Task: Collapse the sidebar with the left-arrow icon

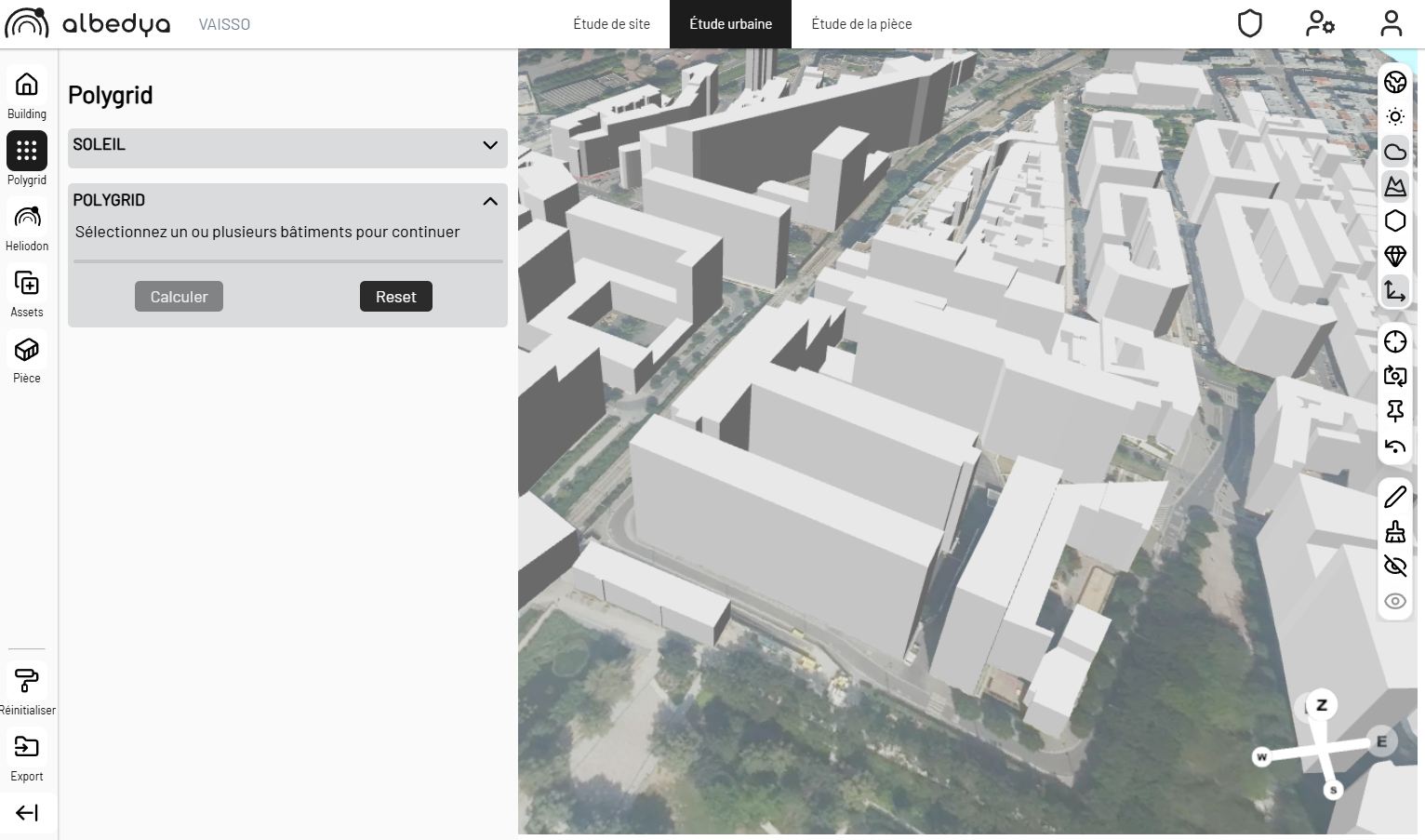Action: coord(27,813)
